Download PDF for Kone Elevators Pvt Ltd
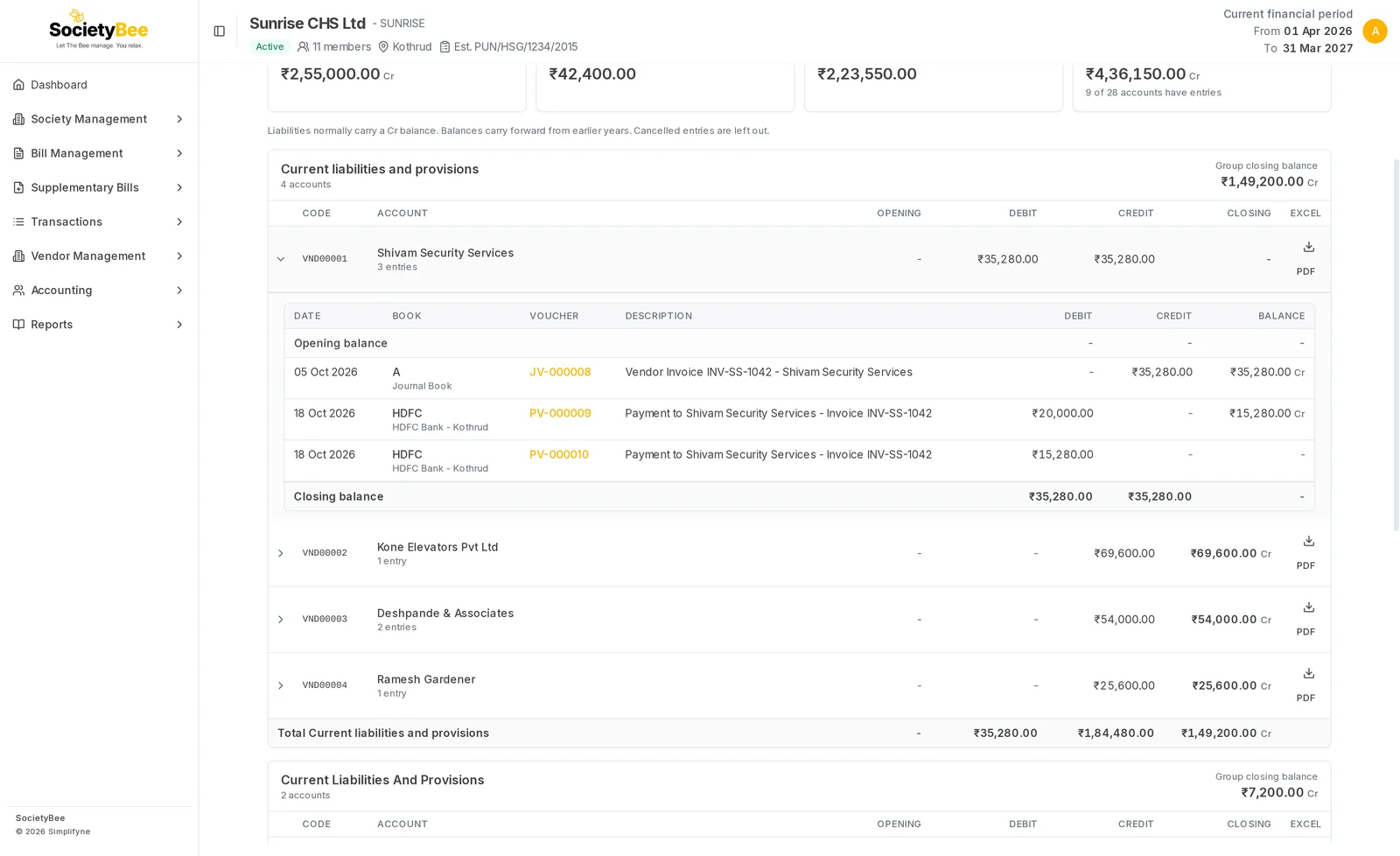The height and width of the screenshot is (856, 1400). click(x=1305, y=565)
